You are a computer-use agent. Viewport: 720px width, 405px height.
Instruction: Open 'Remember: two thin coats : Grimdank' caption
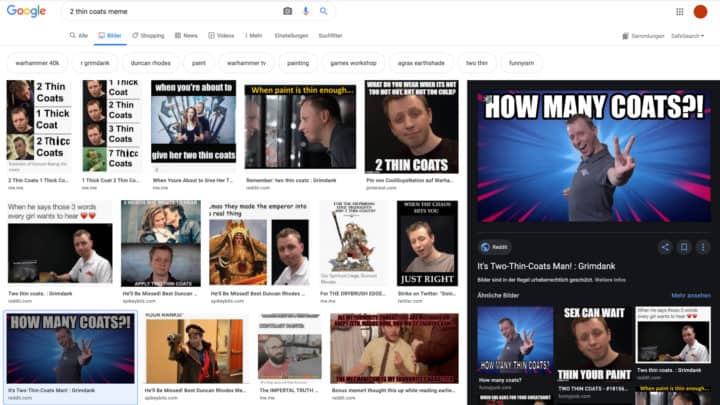[x=291, y=180]
